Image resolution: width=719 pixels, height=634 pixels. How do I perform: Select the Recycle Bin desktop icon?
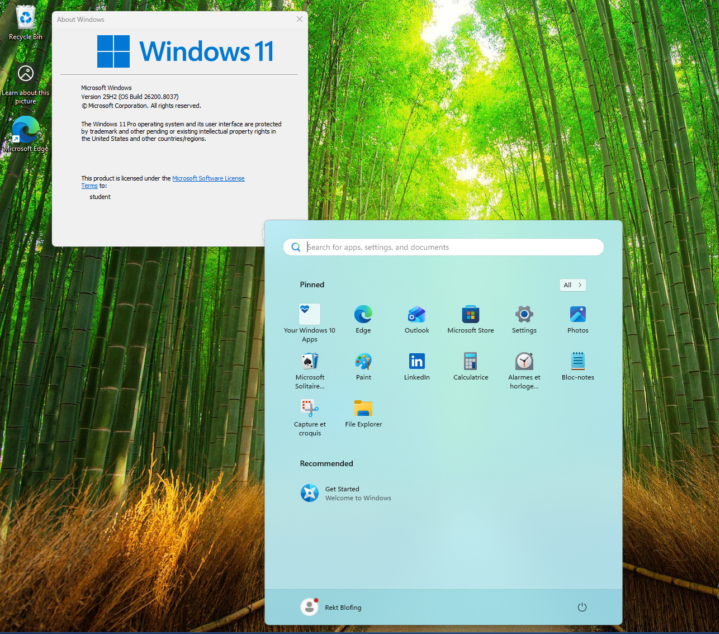[25, 22]
